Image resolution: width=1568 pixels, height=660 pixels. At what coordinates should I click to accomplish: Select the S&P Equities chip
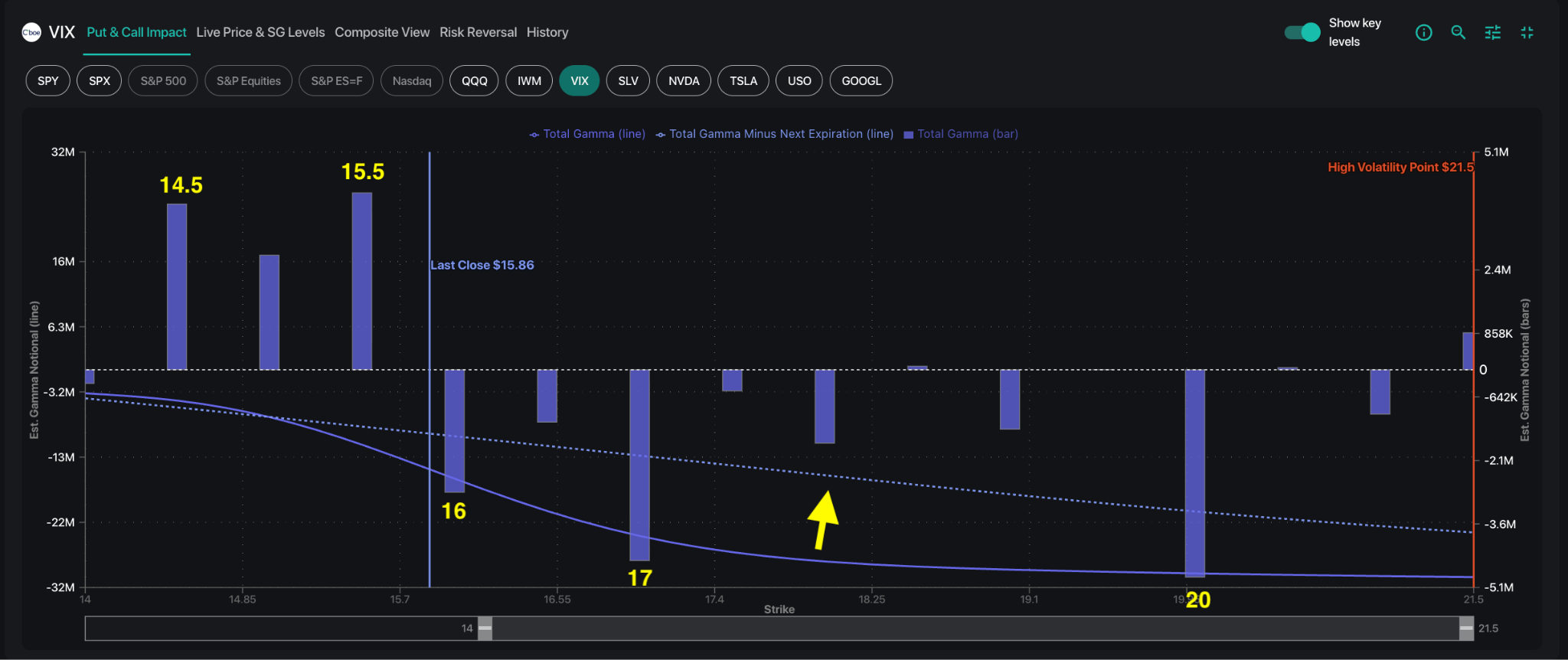[249, 81]
